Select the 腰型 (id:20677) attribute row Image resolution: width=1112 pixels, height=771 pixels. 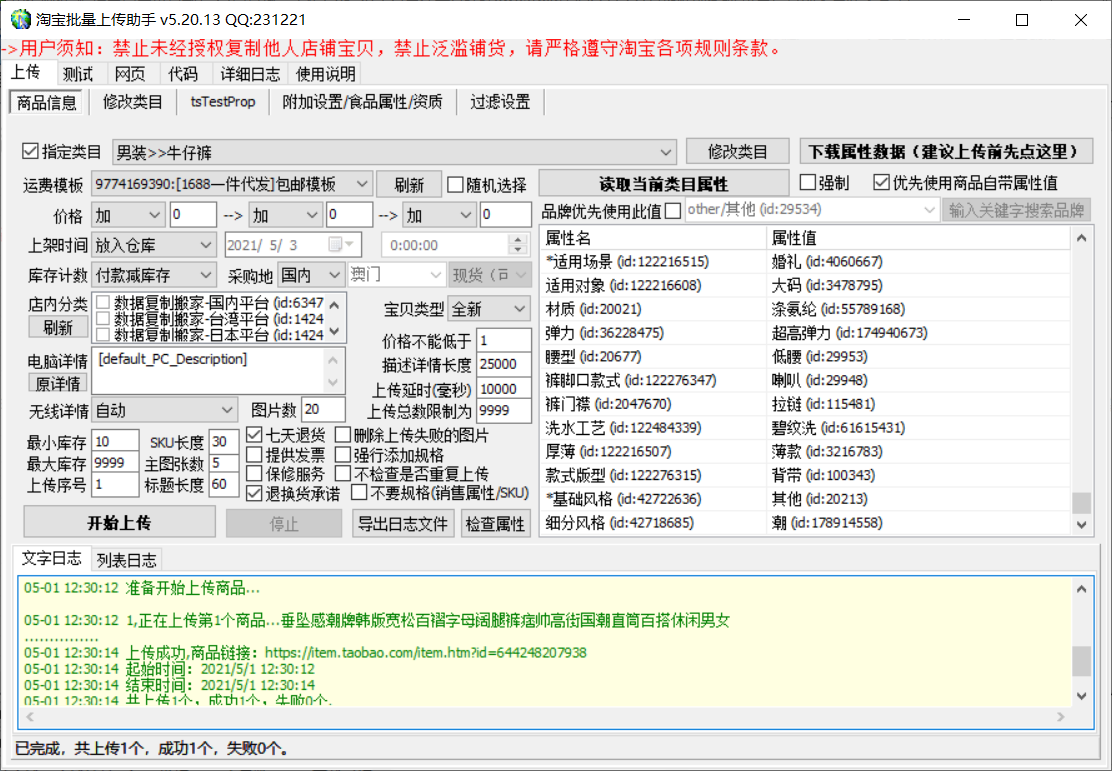pos(806,357)
